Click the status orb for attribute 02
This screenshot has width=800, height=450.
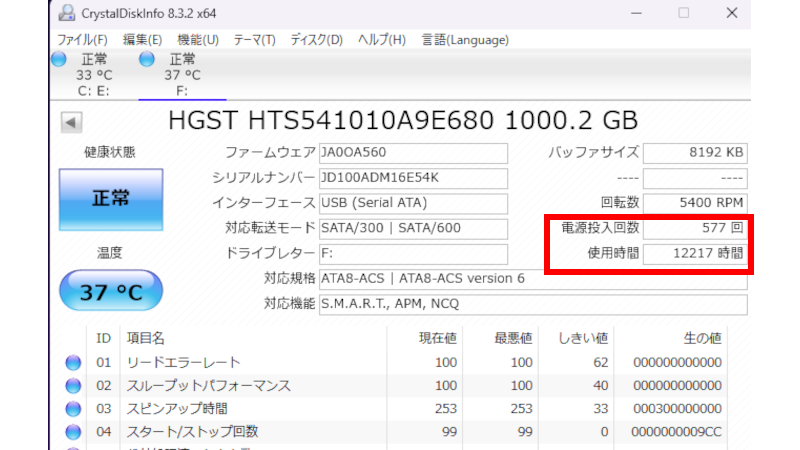(x=73, y=386)
